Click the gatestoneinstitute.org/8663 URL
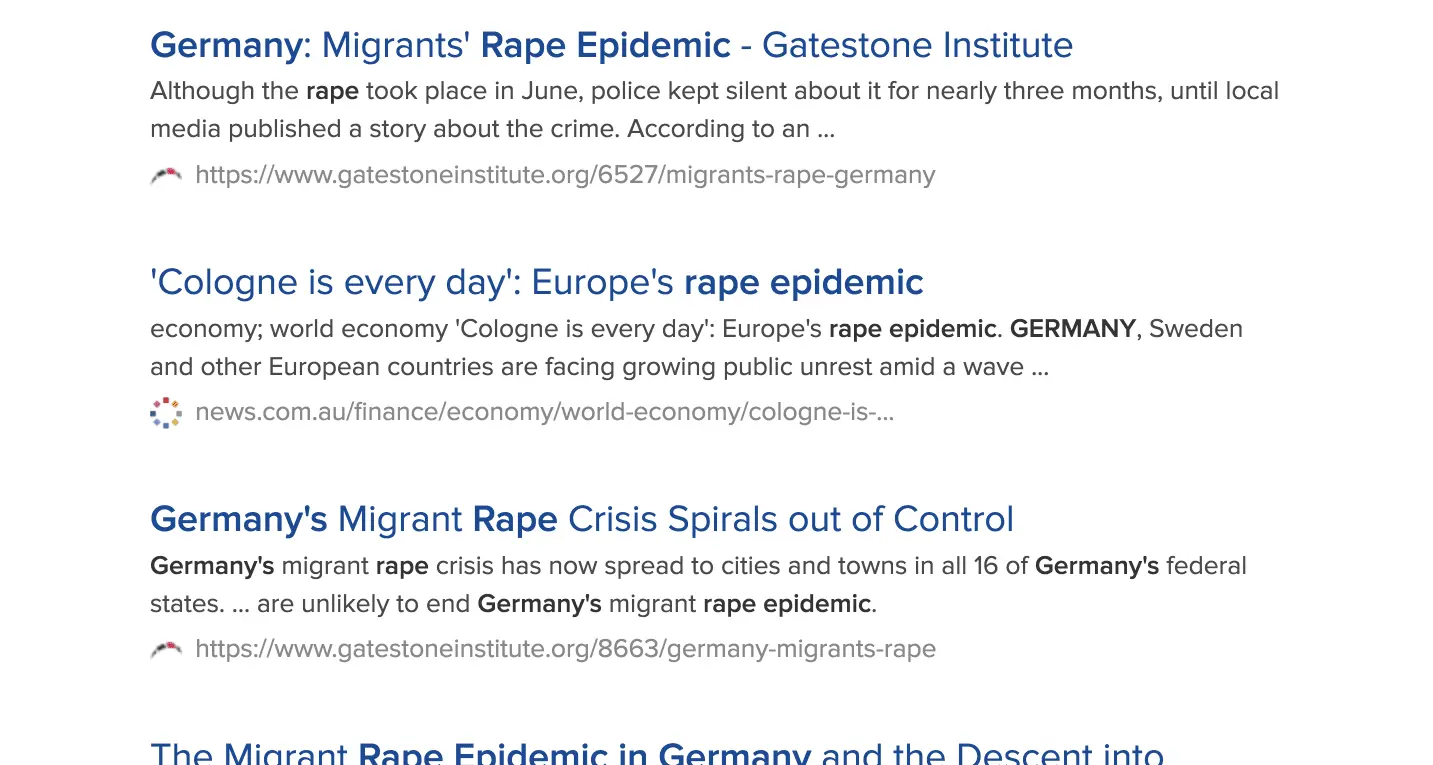 click(565, 649)
